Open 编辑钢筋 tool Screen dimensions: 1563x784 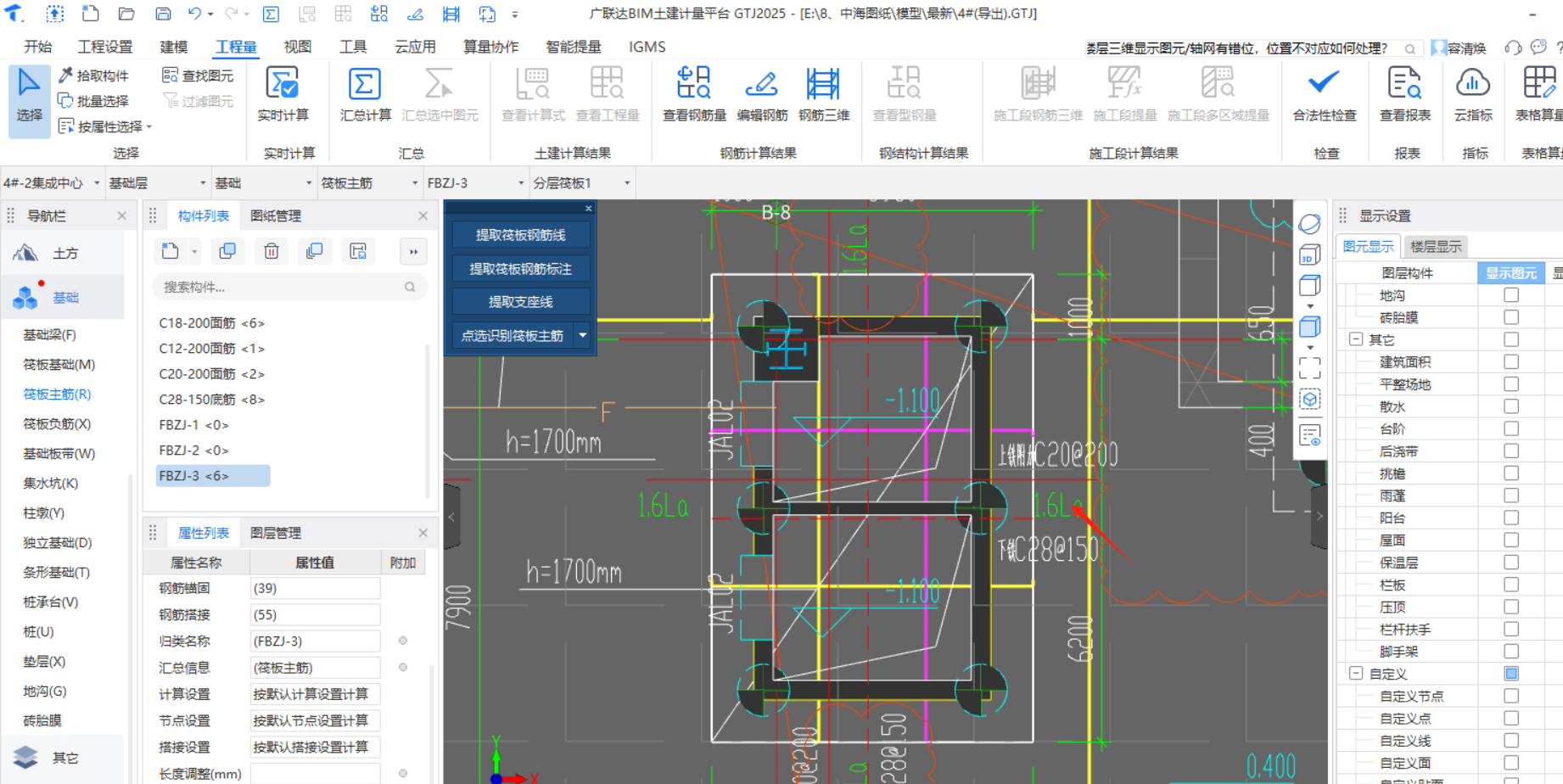pyautogui.click(x=762, y=94)
